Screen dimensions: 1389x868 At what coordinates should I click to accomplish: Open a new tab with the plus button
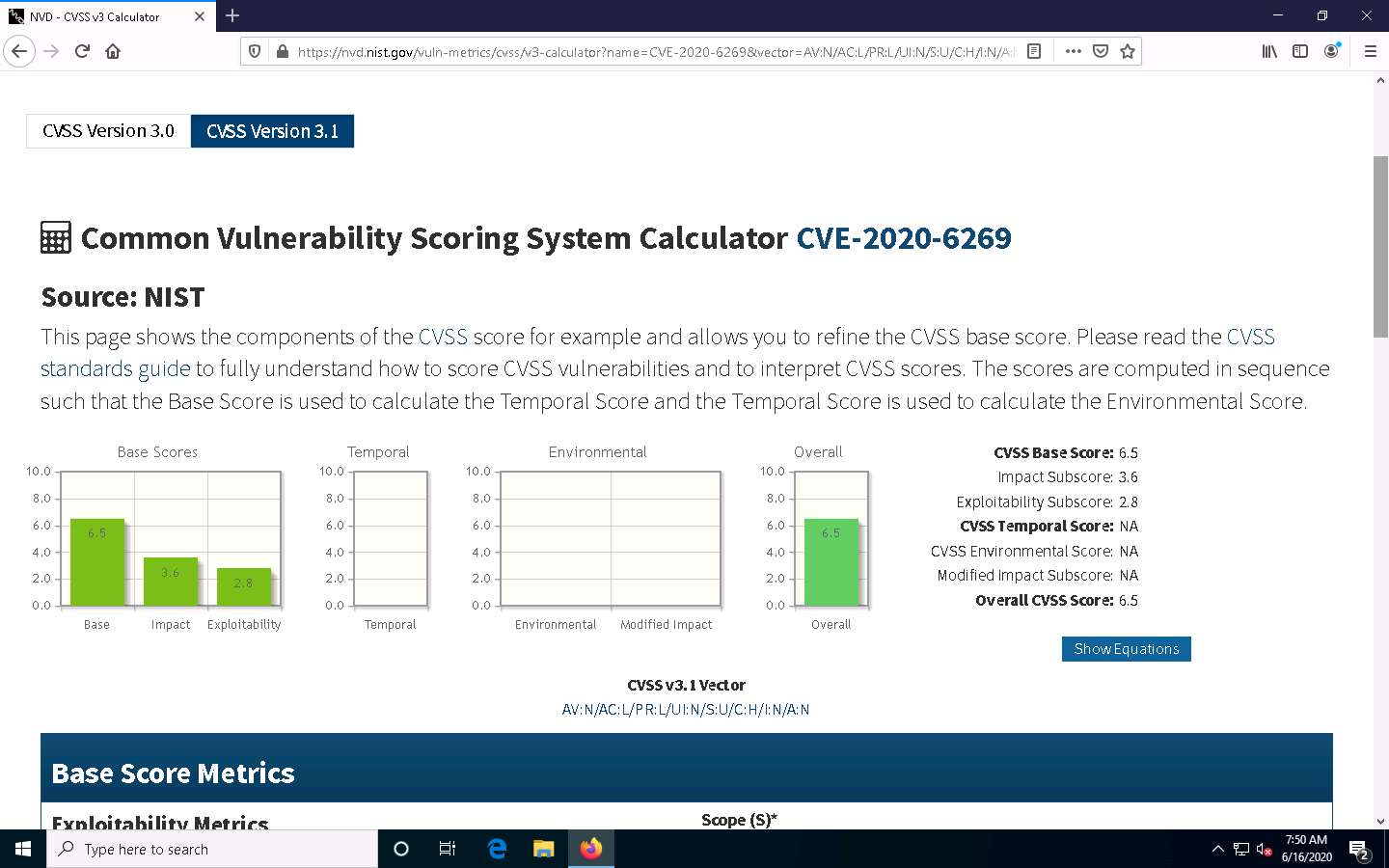click(x=232, y=15)
